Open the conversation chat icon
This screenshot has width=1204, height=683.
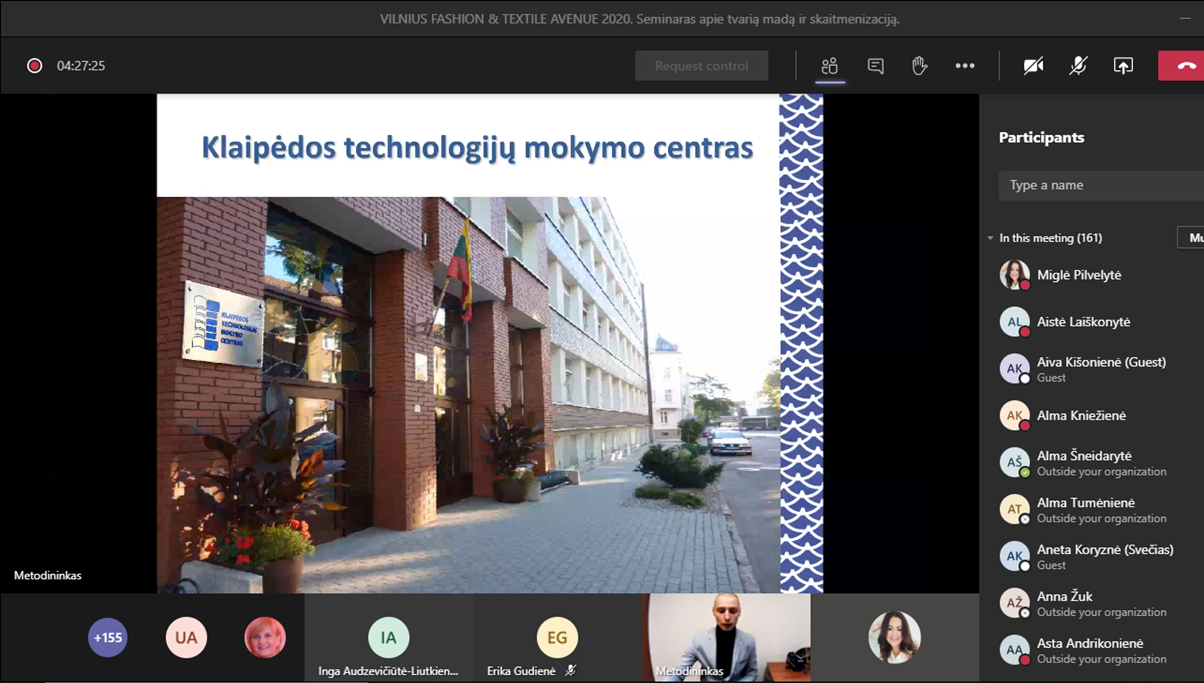[875, 66]
